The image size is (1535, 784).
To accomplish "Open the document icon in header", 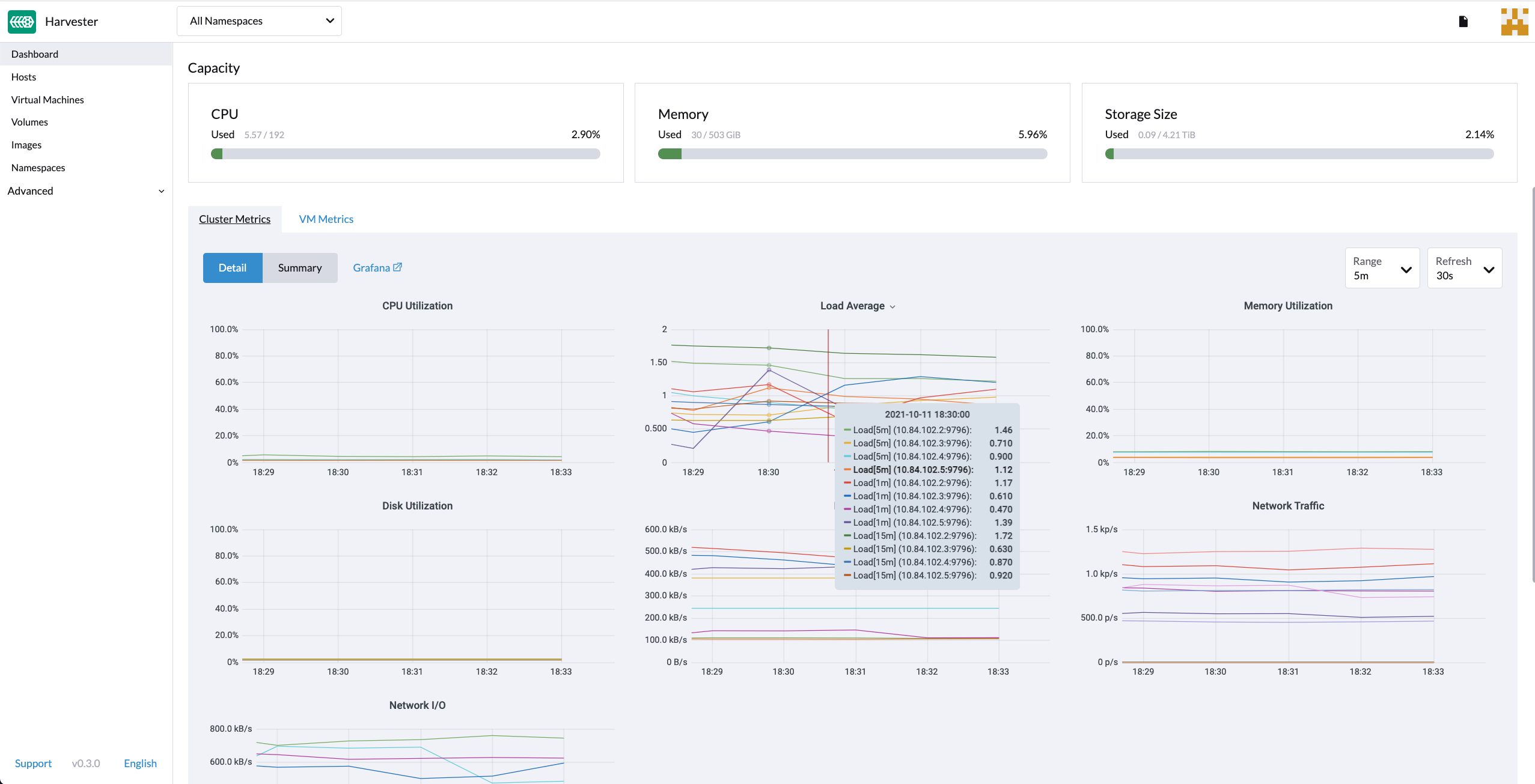I will (1463, 22).
